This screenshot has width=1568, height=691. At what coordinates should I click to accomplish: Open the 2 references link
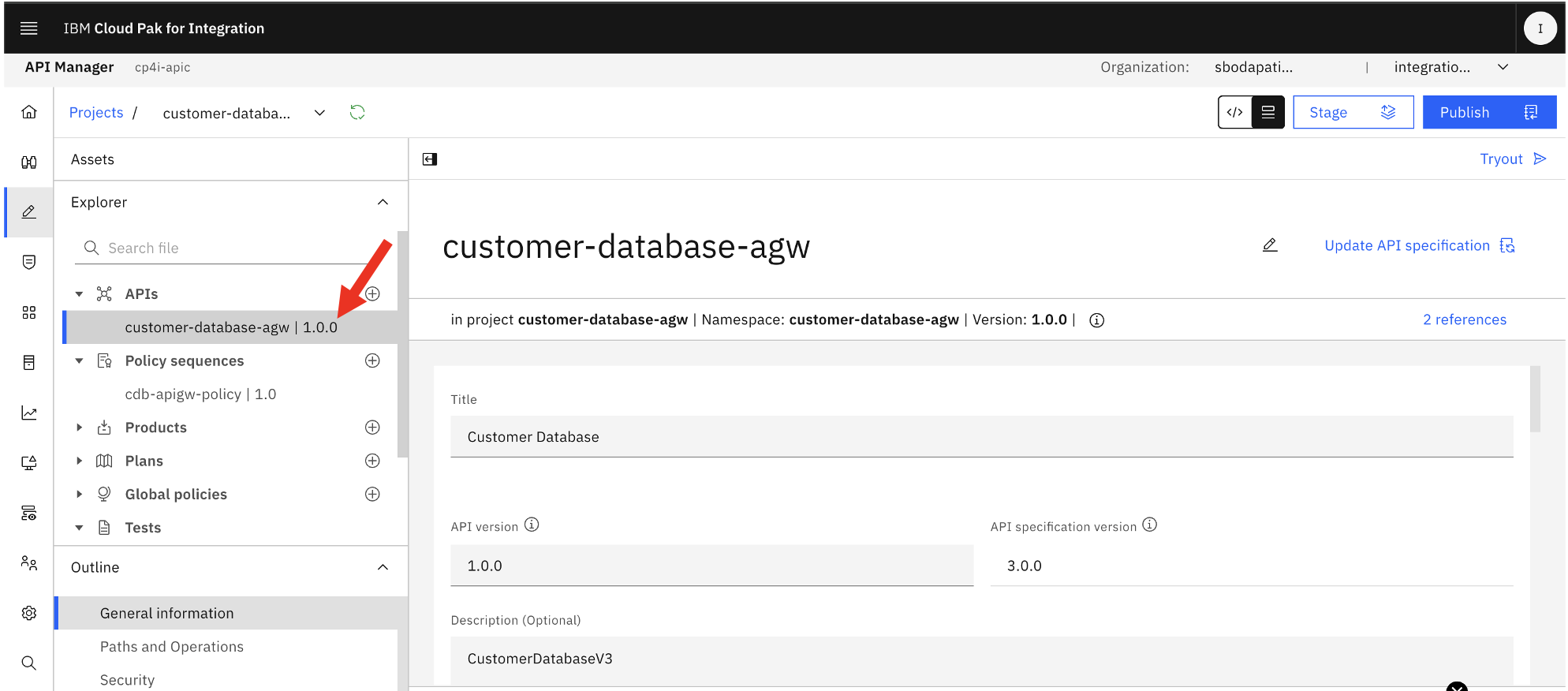click(x=1465, y=319)
